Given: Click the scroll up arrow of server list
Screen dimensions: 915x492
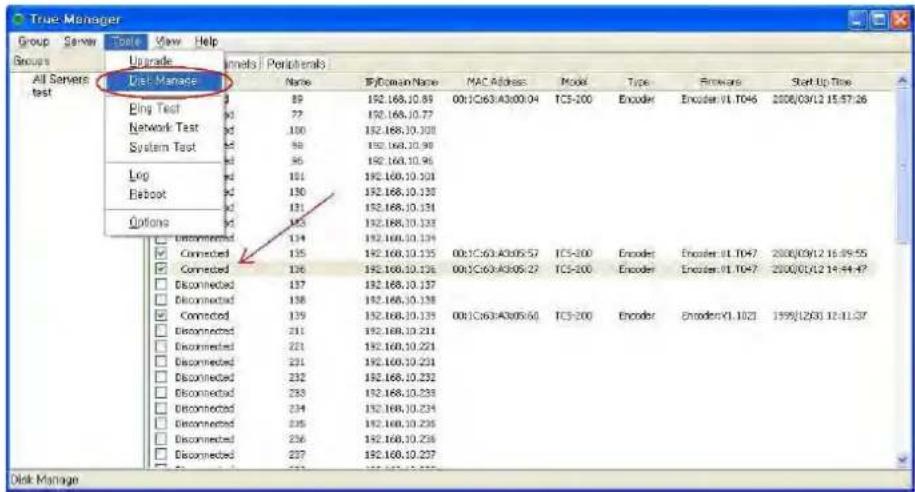Looking at the screenshot, I should point(903,81).
